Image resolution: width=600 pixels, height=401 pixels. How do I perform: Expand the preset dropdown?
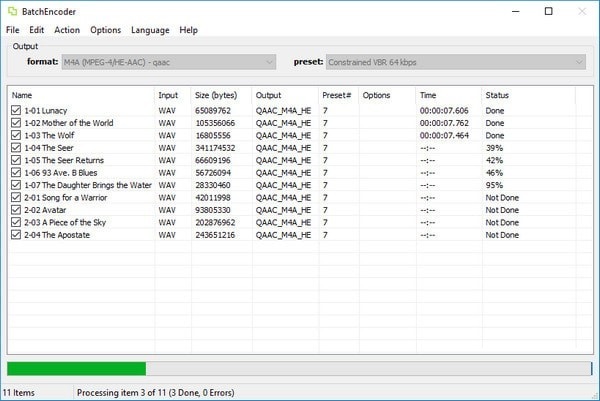455,62
